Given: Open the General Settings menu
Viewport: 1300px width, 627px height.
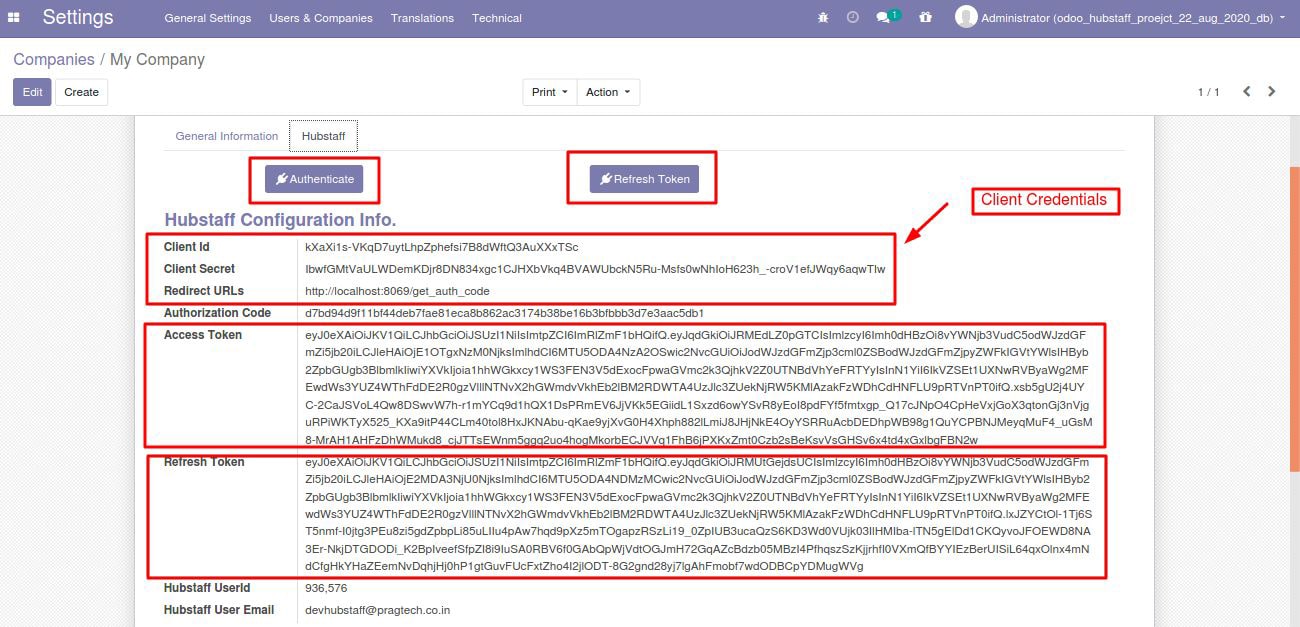Looking at the screenshot, I should [208, 18].
